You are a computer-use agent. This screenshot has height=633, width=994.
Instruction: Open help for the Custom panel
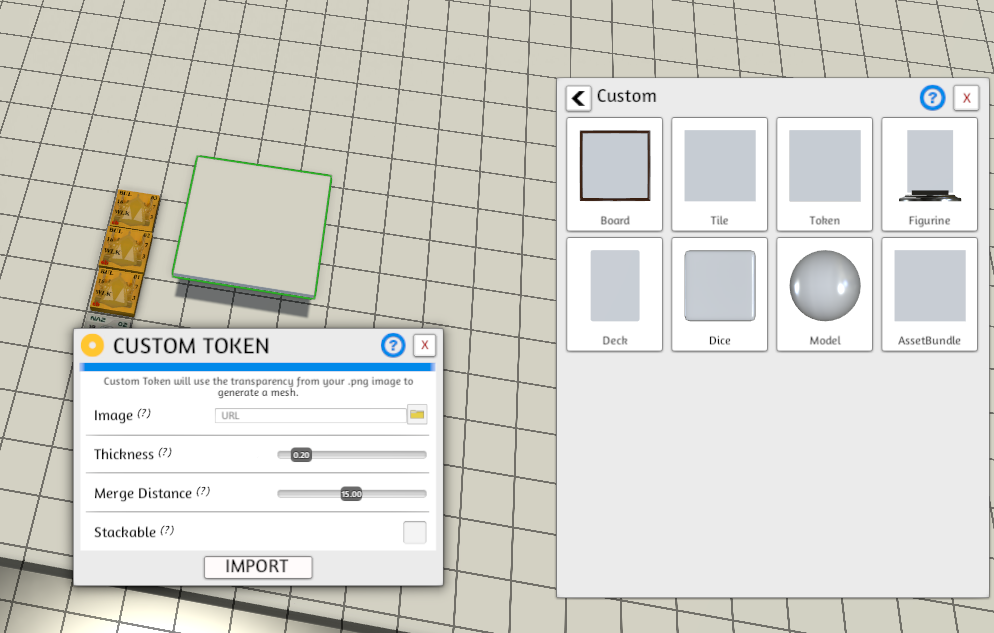click(932, 98)
